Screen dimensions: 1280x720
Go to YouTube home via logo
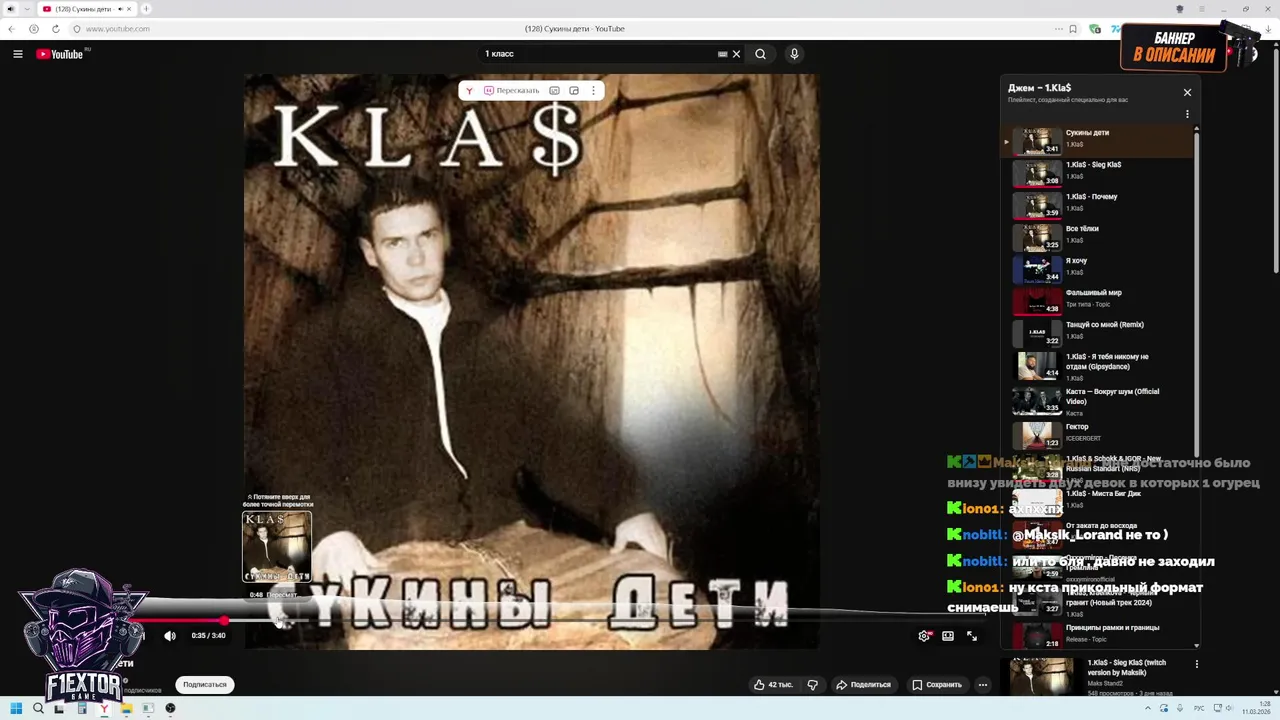(x=61, y=54)
